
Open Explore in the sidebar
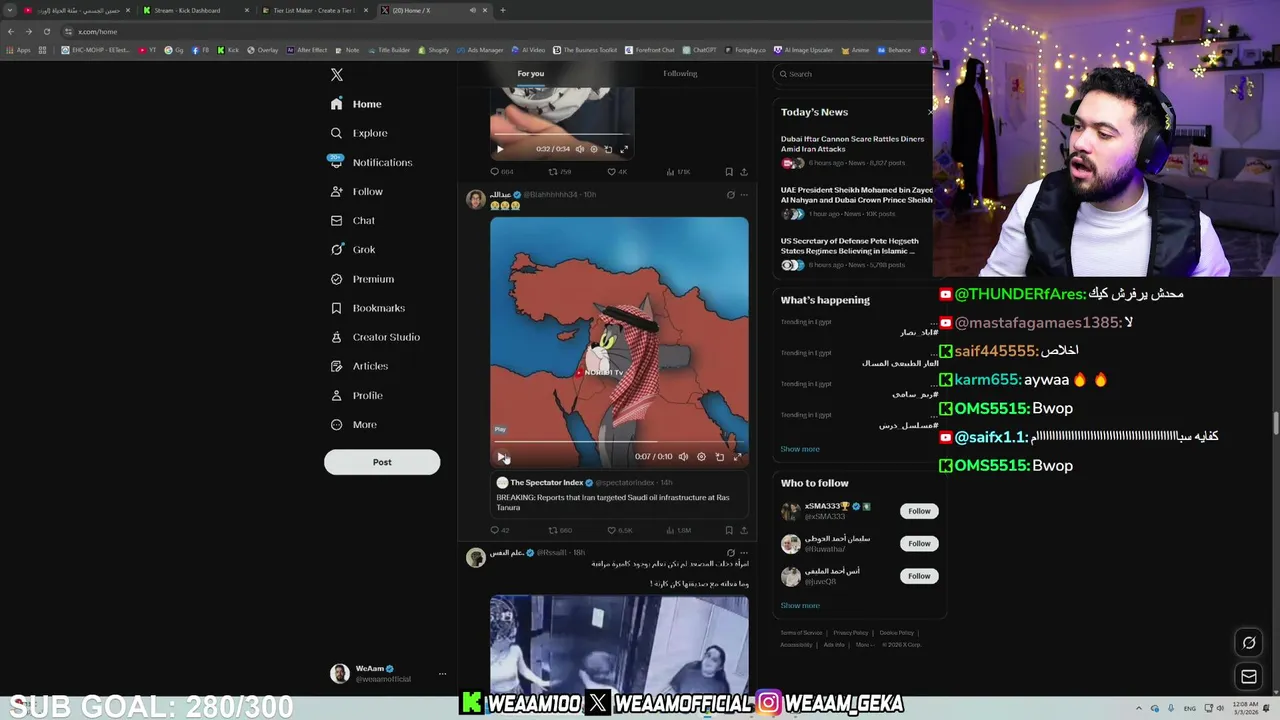(x=358, y=133)
